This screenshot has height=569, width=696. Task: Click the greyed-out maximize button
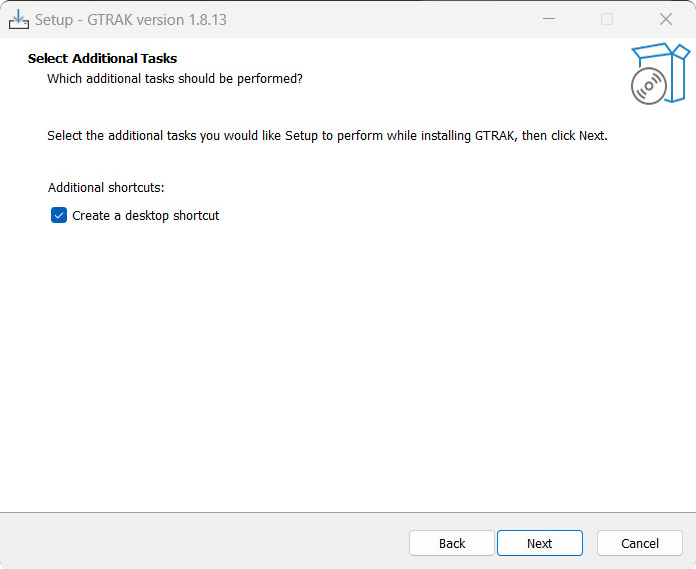coord(607,19)
